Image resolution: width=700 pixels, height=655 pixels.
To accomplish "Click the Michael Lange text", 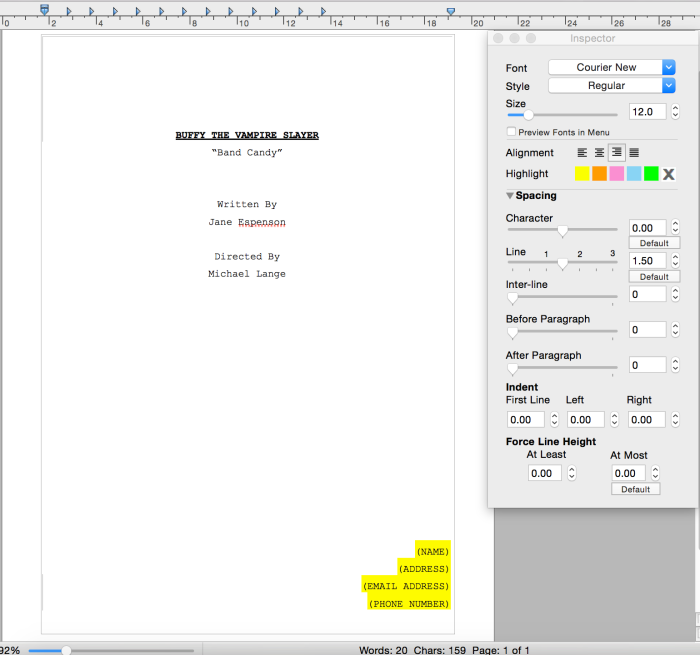I will (247, 274).
